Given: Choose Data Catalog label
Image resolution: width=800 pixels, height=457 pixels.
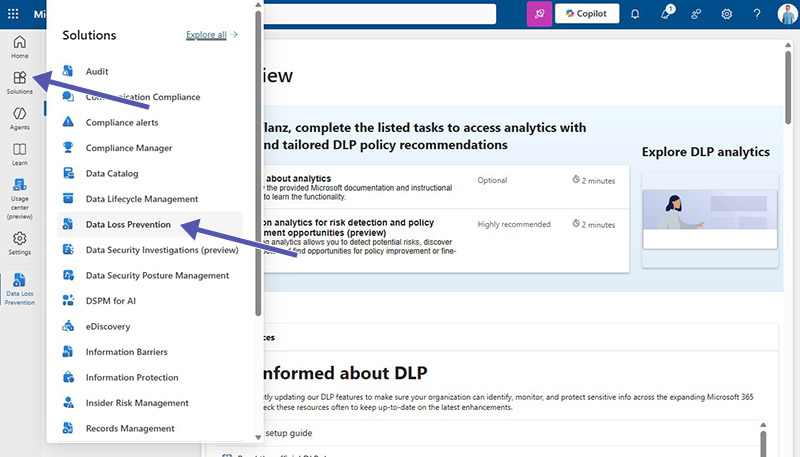Looking at the screenshot, I should click(112, 173).
